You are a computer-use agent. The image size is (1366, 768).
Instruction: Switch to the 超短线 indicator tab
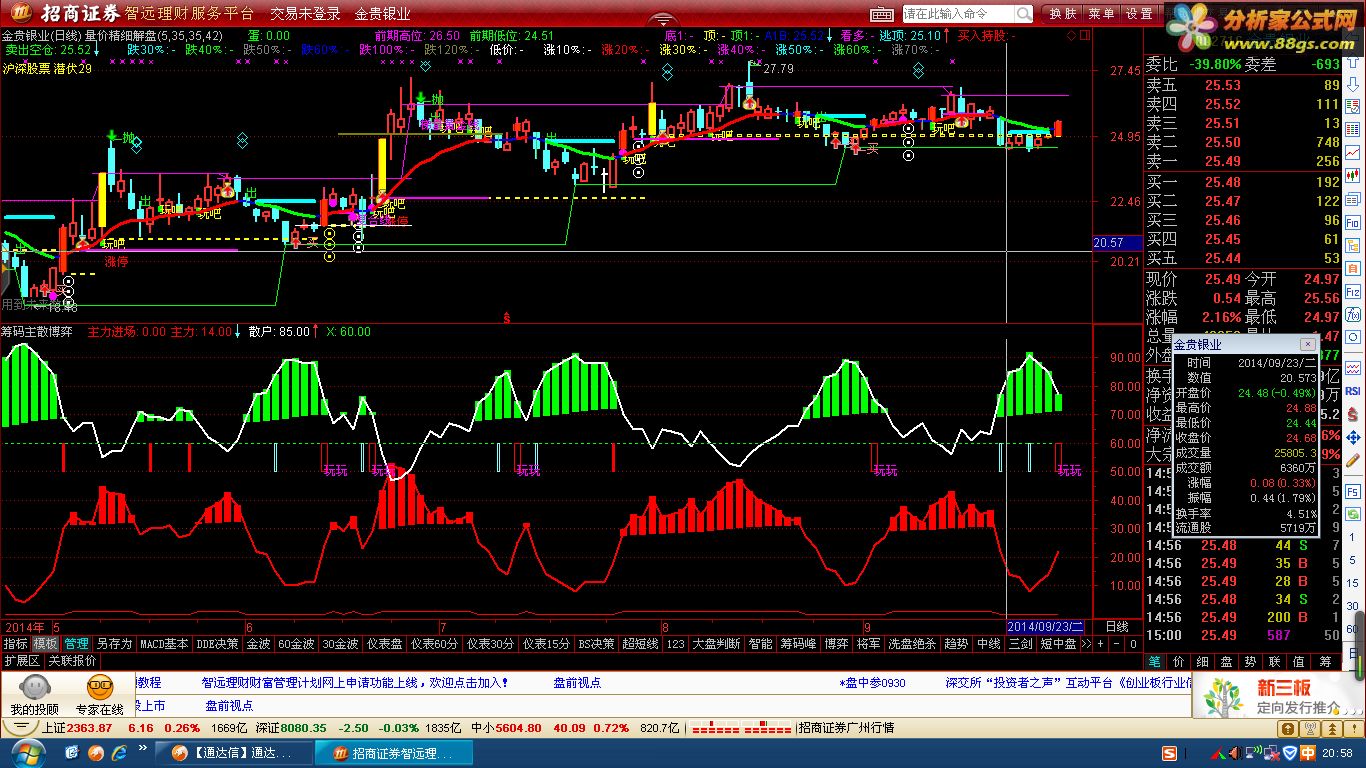640,644
